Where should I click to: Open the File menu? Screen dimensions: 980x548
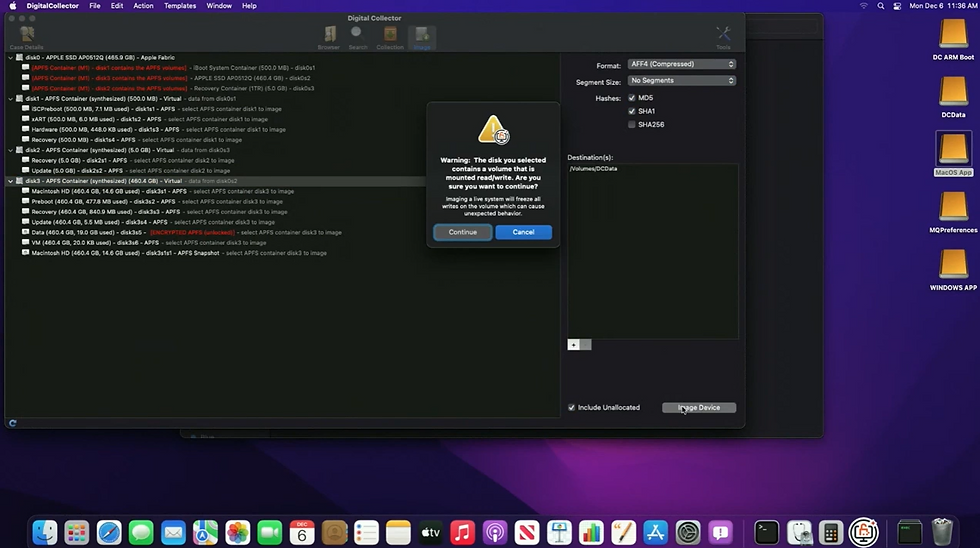pyautogui.click(x=94, y=6)
